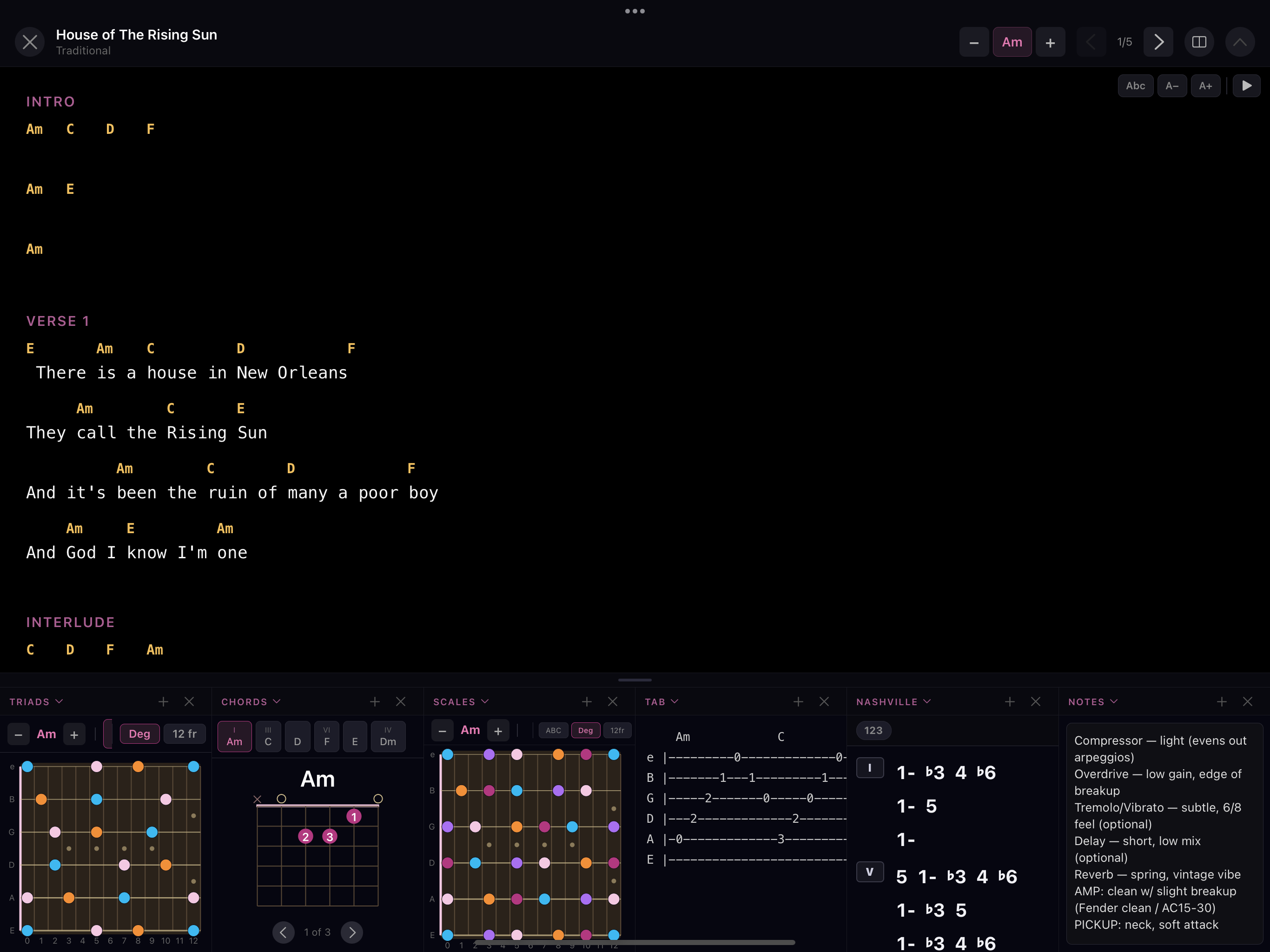Image resolution: width=1270 pixels, height=952 pixels.
Task: Click the INTERLUDE section heading
Action: click(71, 622)
